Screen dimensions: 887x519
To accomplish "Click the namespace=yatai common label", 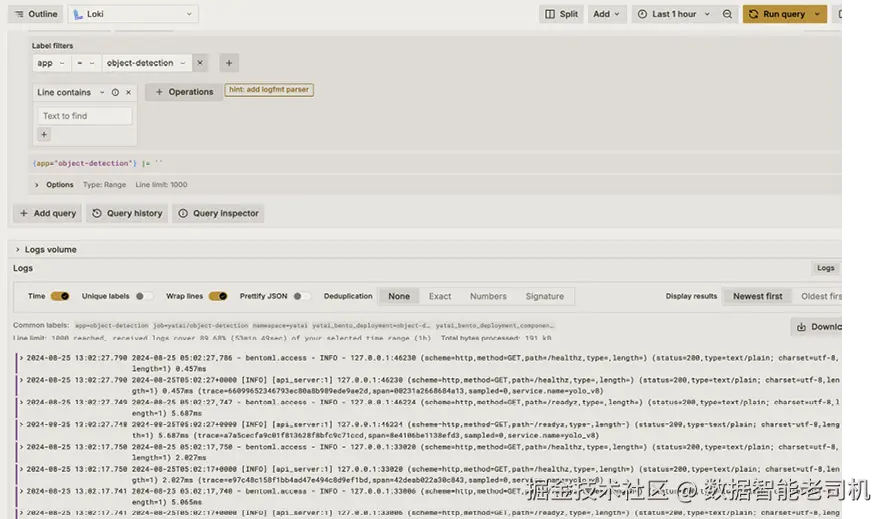I will click(x=280, y=325).
